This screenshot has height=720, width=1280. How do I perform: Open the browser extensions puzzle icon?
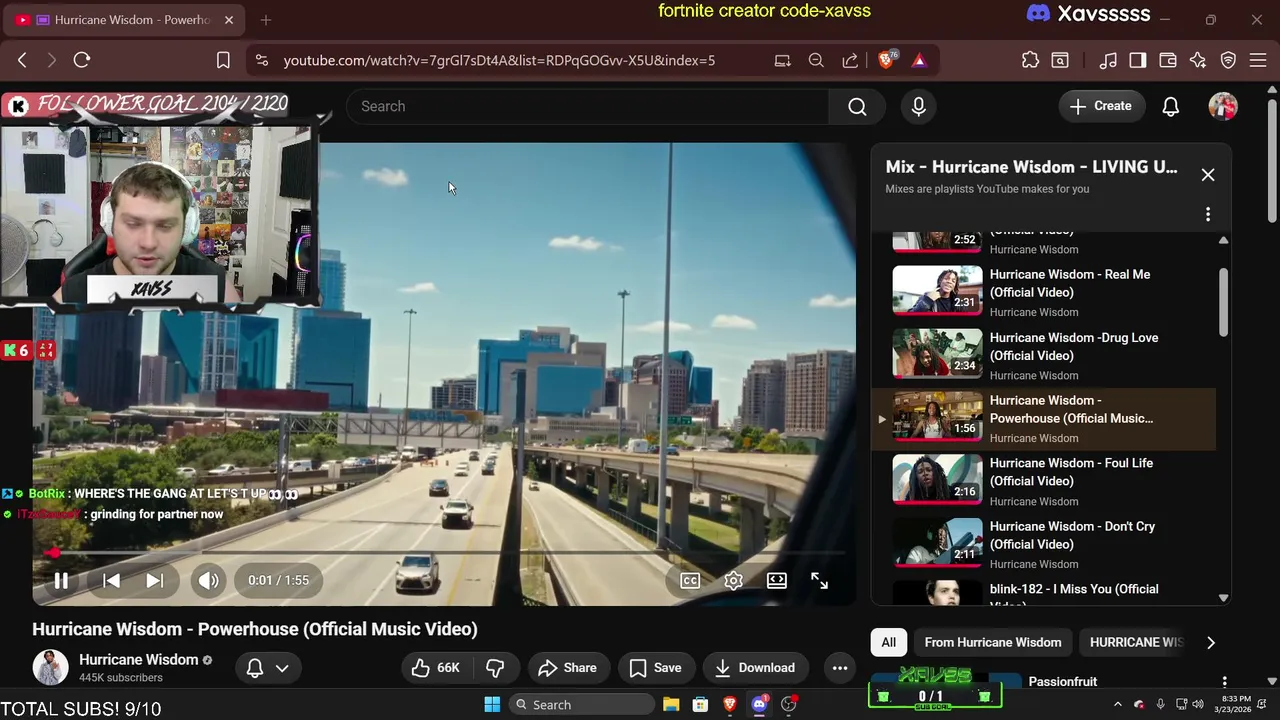pos(1030,61)
